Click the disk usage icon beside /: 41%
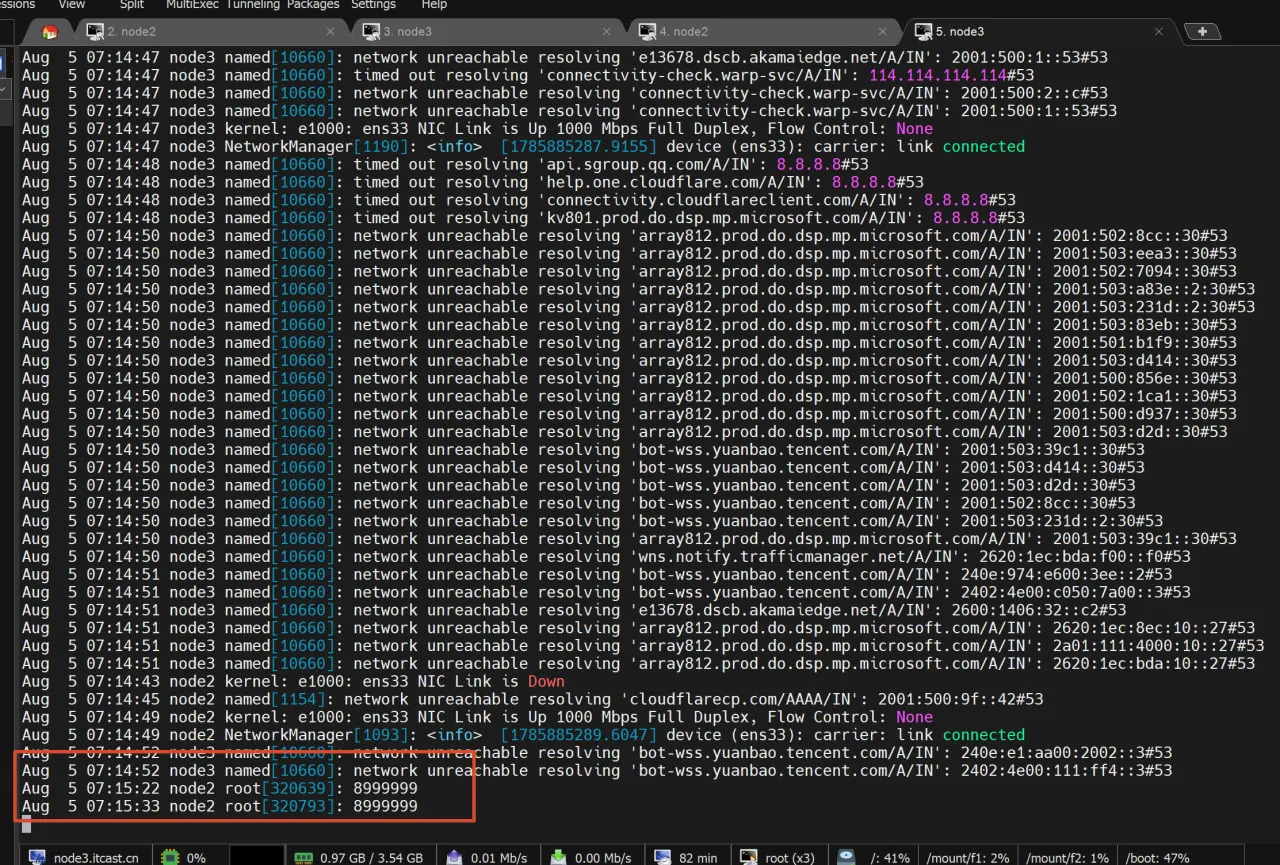1280x865 pixels. tap(846, 857)
